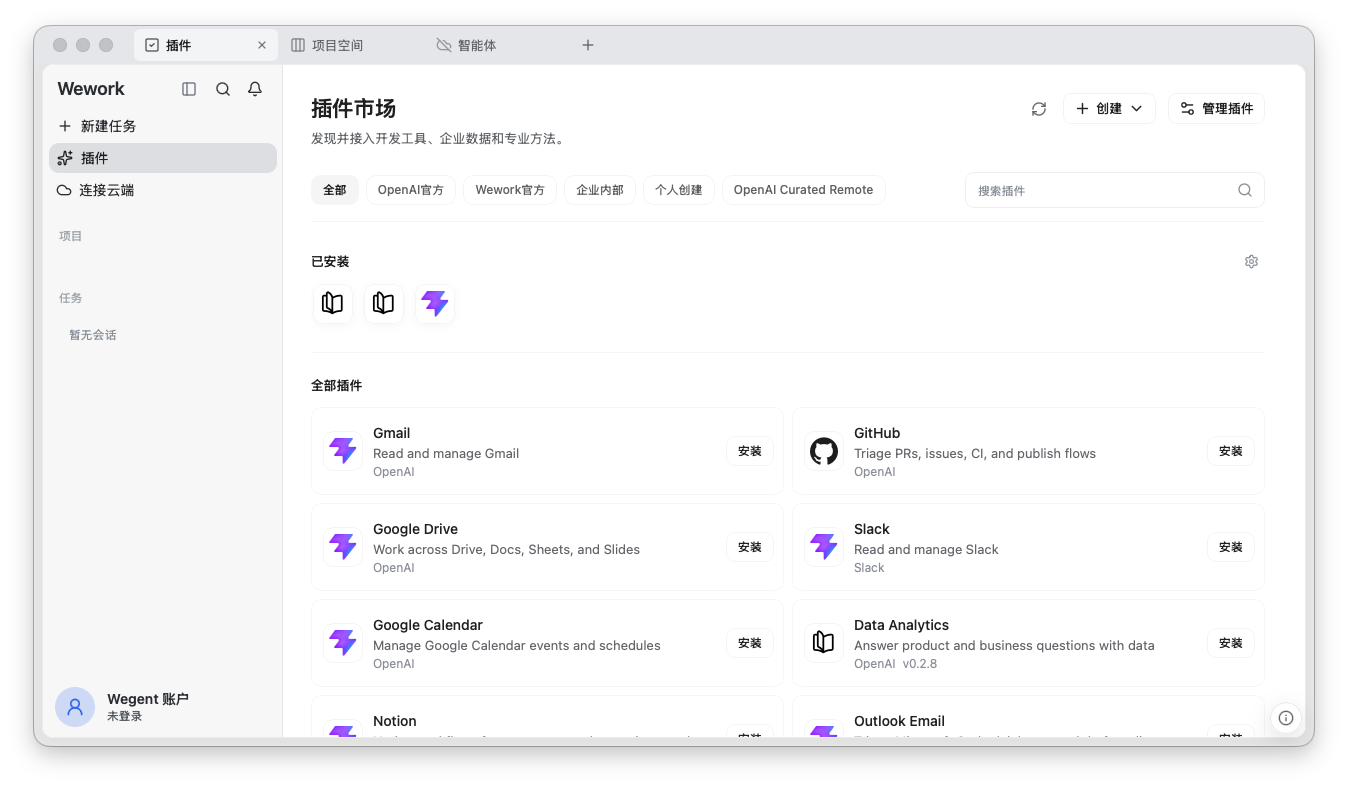Click the 未登录 status text

click(125, 716)
